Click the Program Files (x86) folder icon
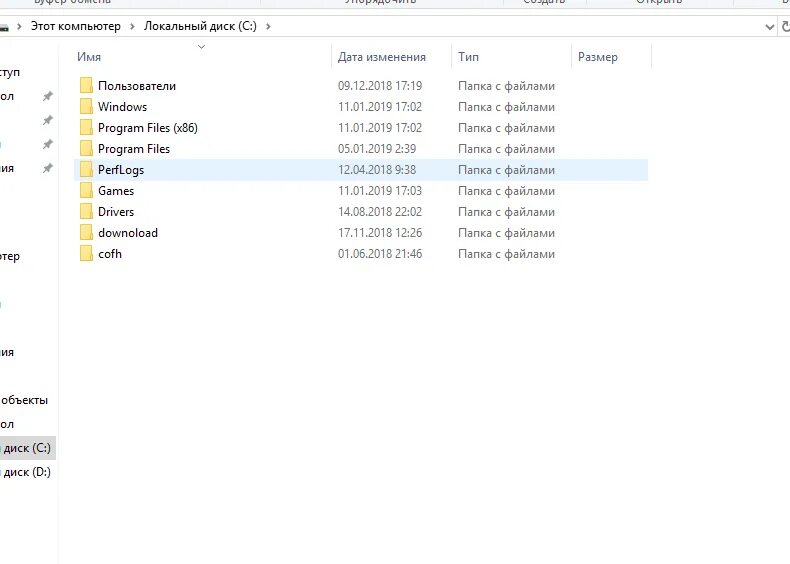Screen dimensions: 790x564 click(86, 128)
